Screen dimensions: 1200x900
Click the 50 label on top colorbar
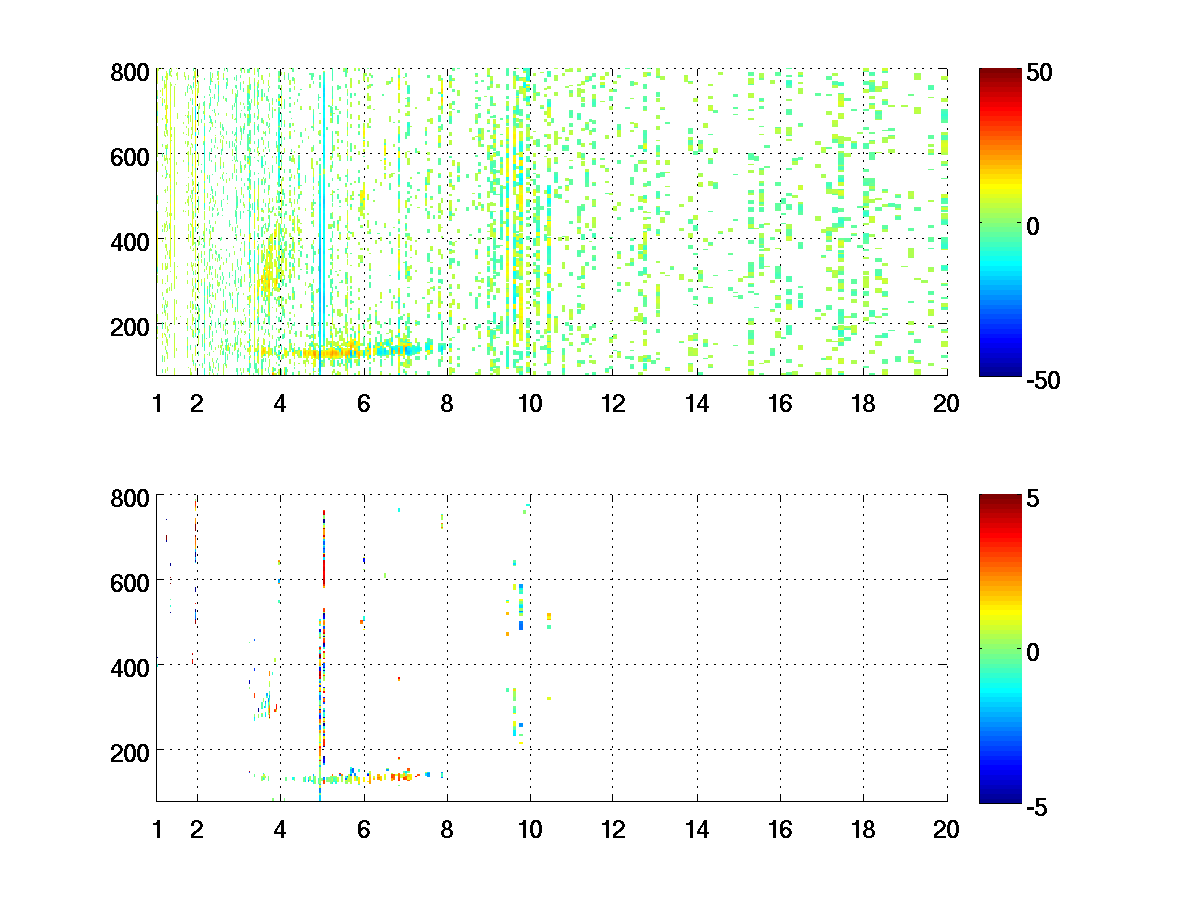coord(1039,73)
